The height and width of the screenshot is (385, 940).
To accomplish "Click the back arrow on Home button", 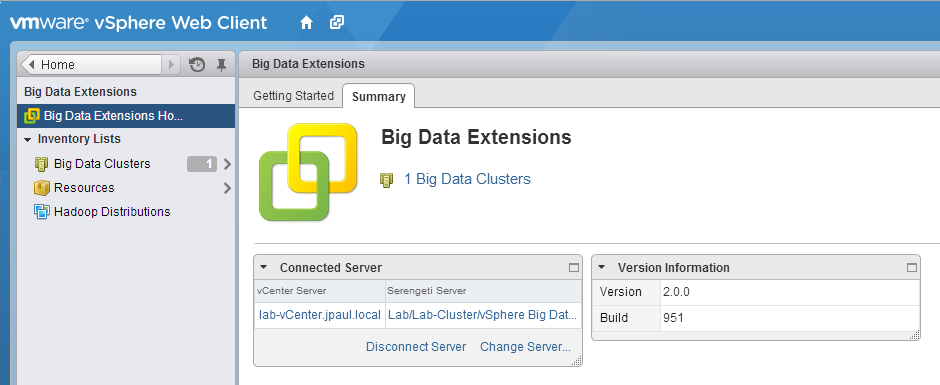I will click(31, 64).
